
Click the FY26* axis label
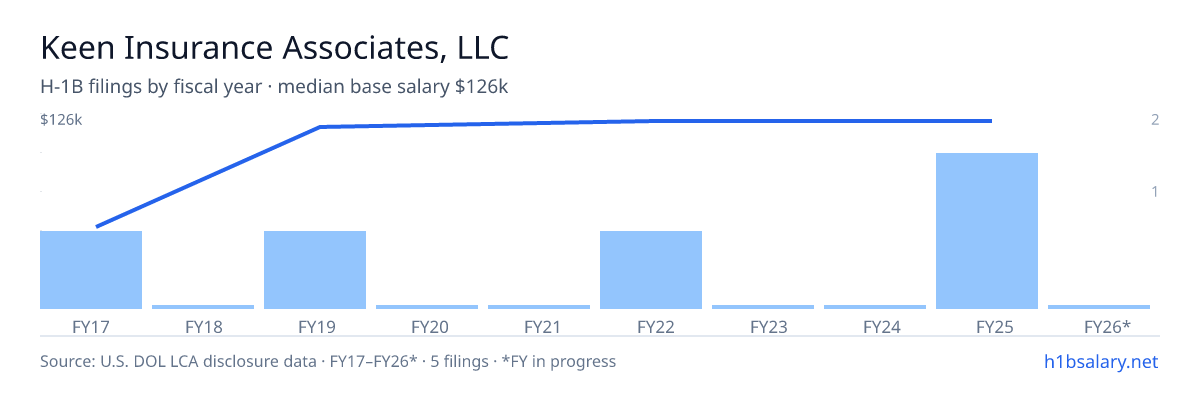(1107, 326)
